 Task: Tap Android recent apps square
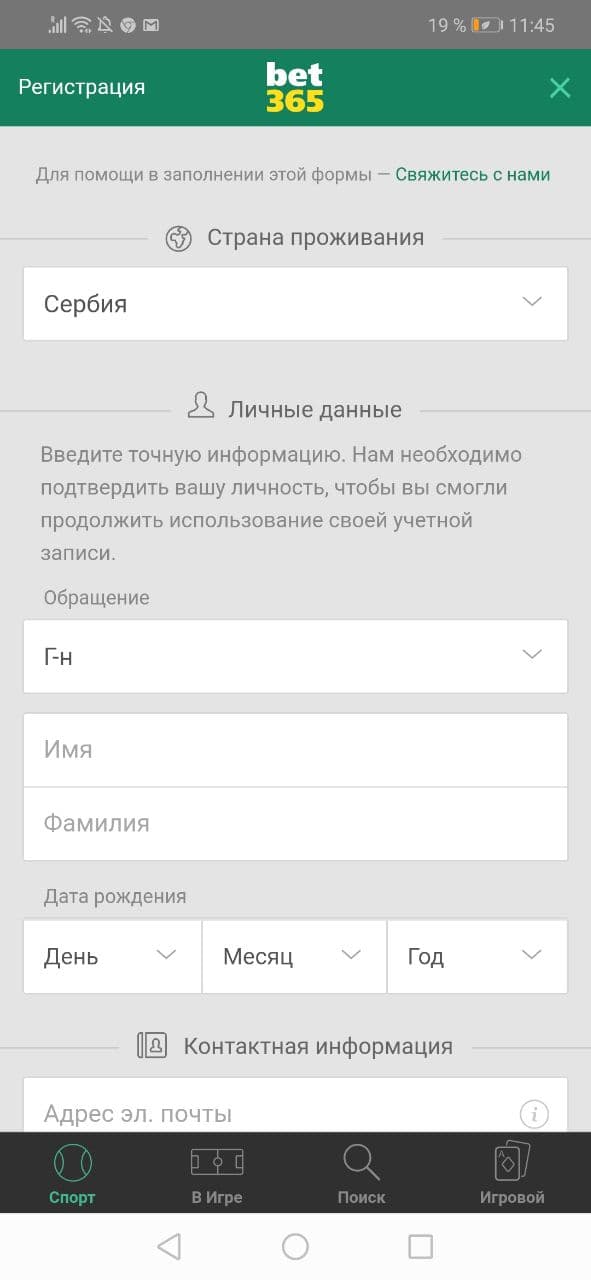(x=421, y=1246)
